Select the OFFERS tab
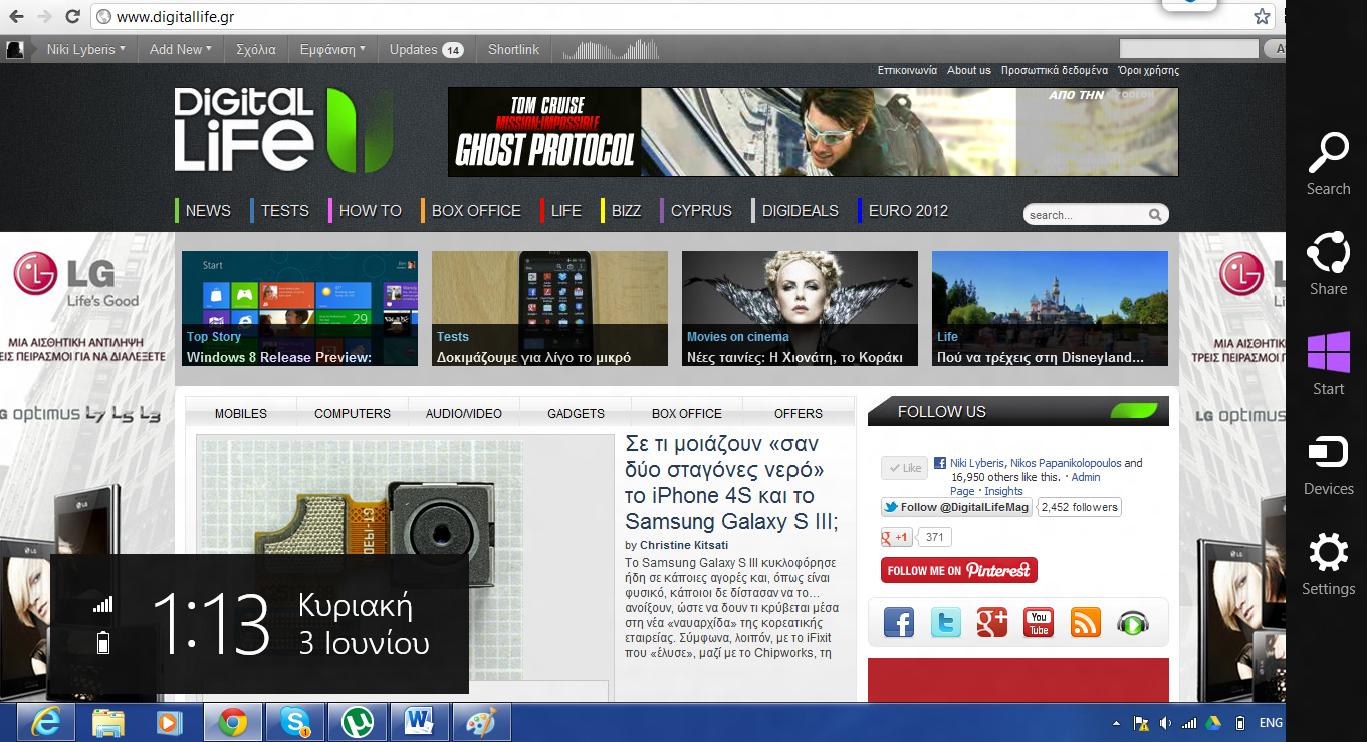 tap(798, 413)
